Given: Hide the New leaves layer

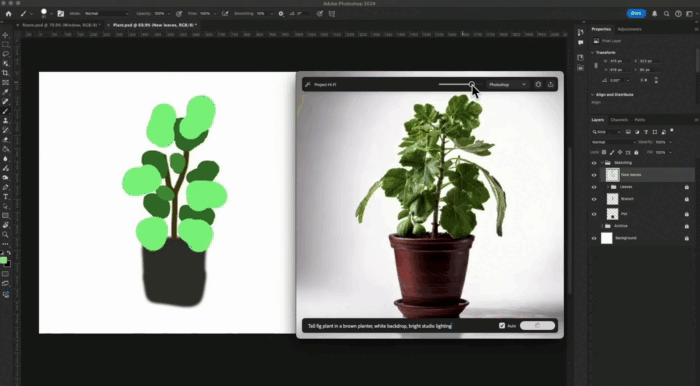Looking at the screenshot, I should click(594, 175).
